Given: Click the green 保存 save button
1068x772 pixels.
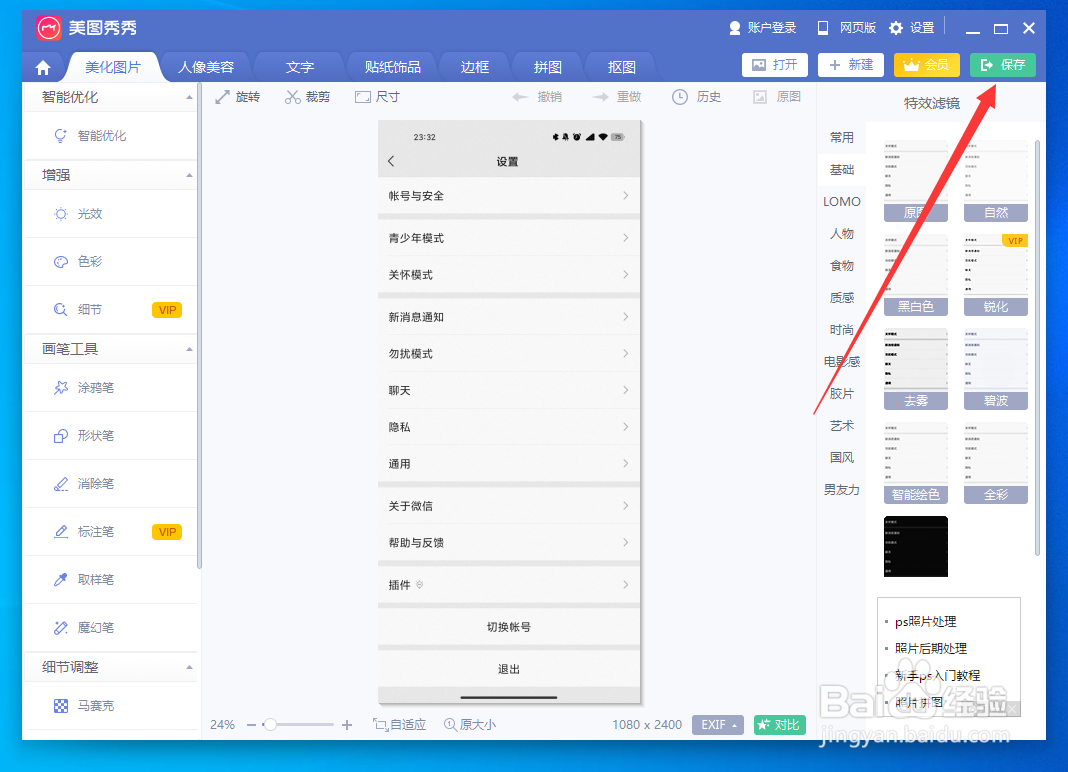Looking at the screenshot, I should pyautogui.click(x=1002, y=64).
